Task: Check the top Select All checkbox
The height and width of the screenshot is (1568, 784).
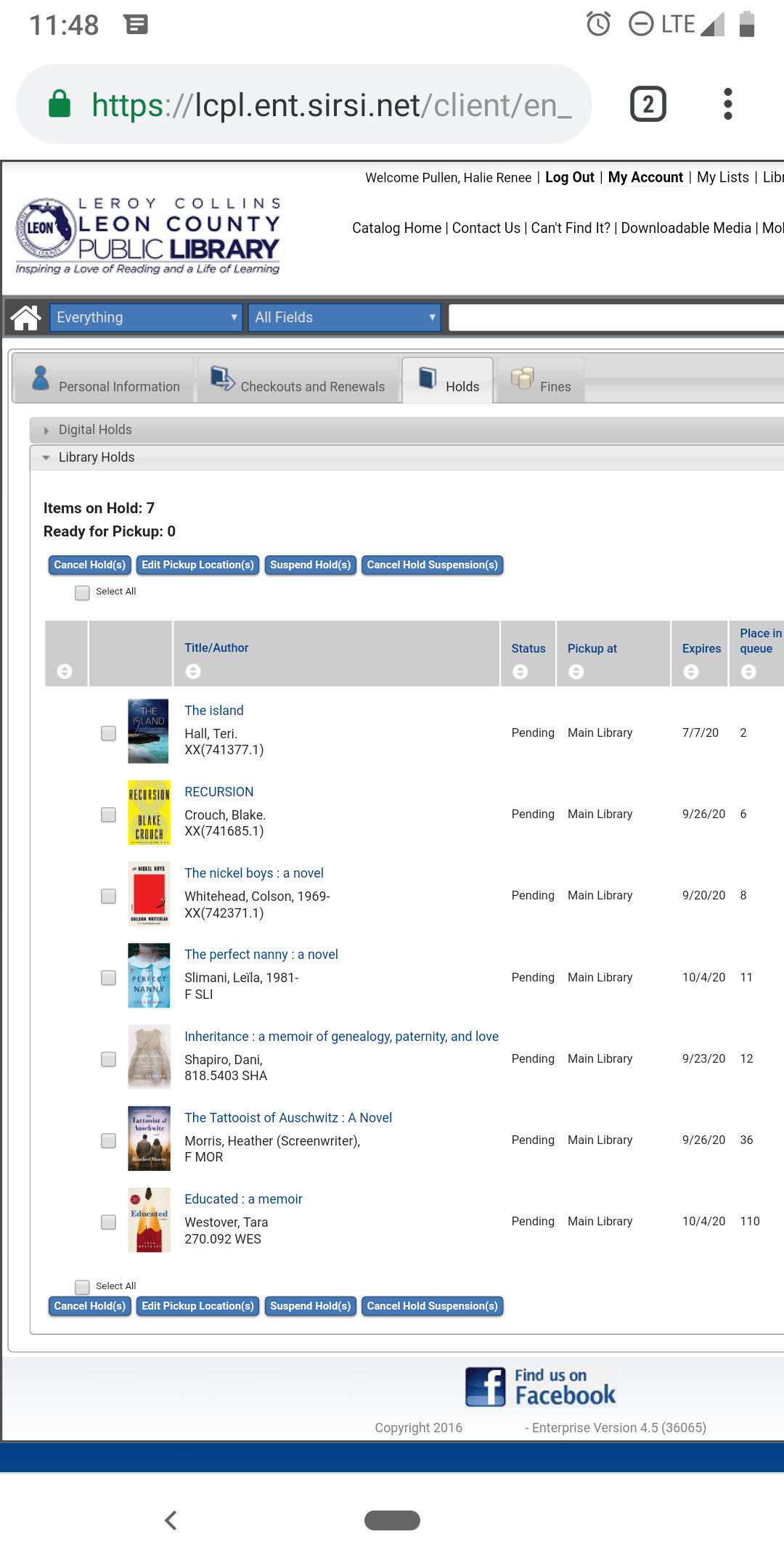Action: tap(83, 593)
